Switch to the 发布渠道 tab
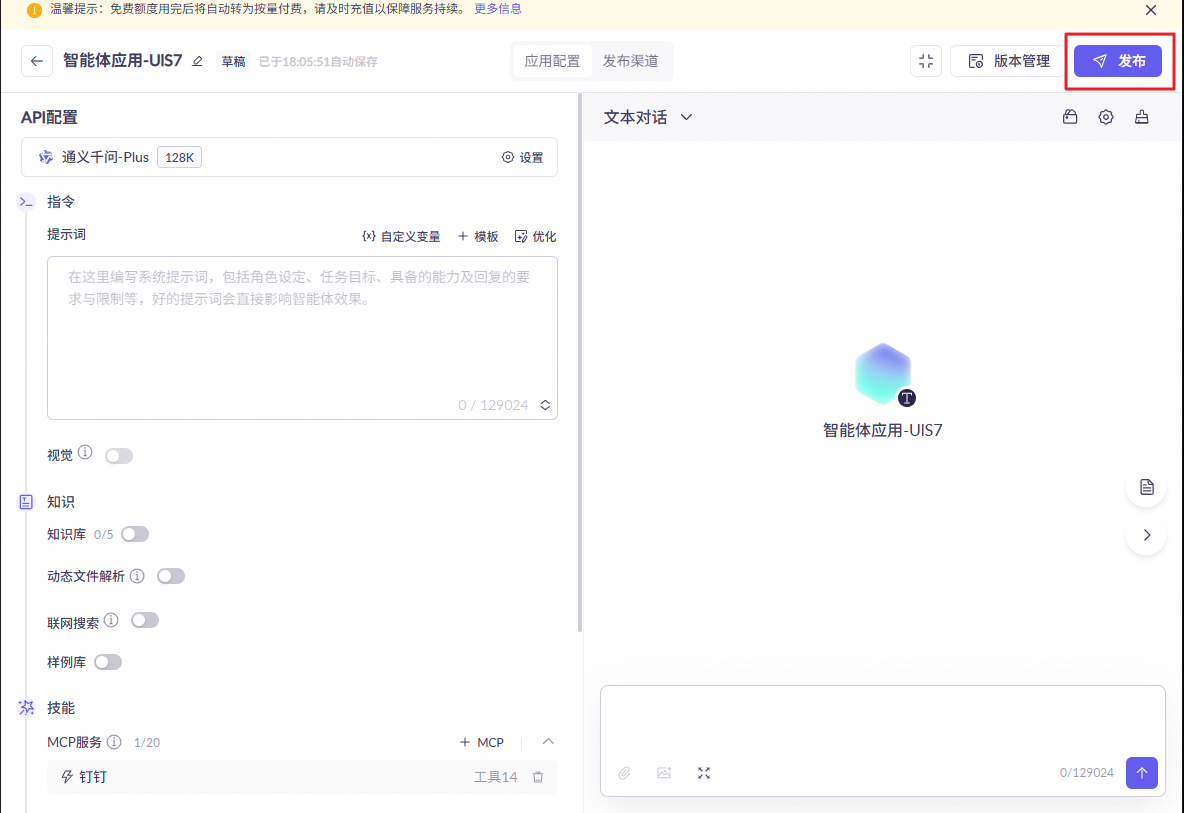This screenshot has height=813, width=1184. tap(631, 61)
